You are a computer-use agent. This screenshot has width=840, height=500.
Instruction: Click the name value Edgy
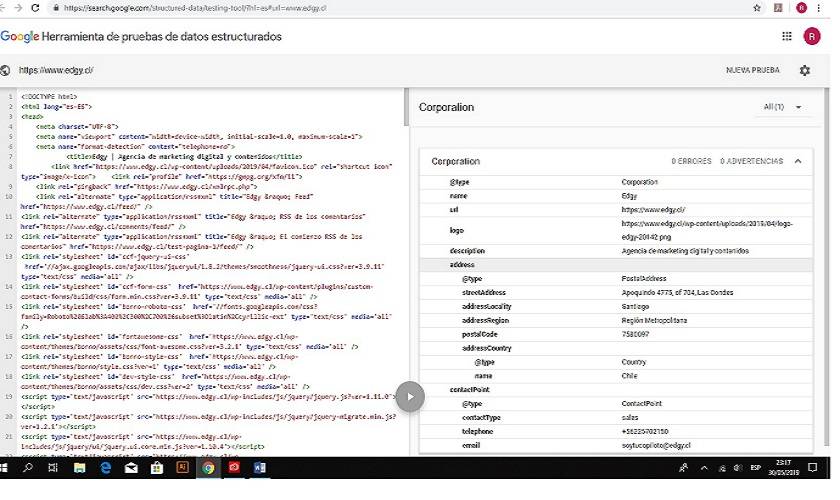pyautogui.click(x=629, y=196)
